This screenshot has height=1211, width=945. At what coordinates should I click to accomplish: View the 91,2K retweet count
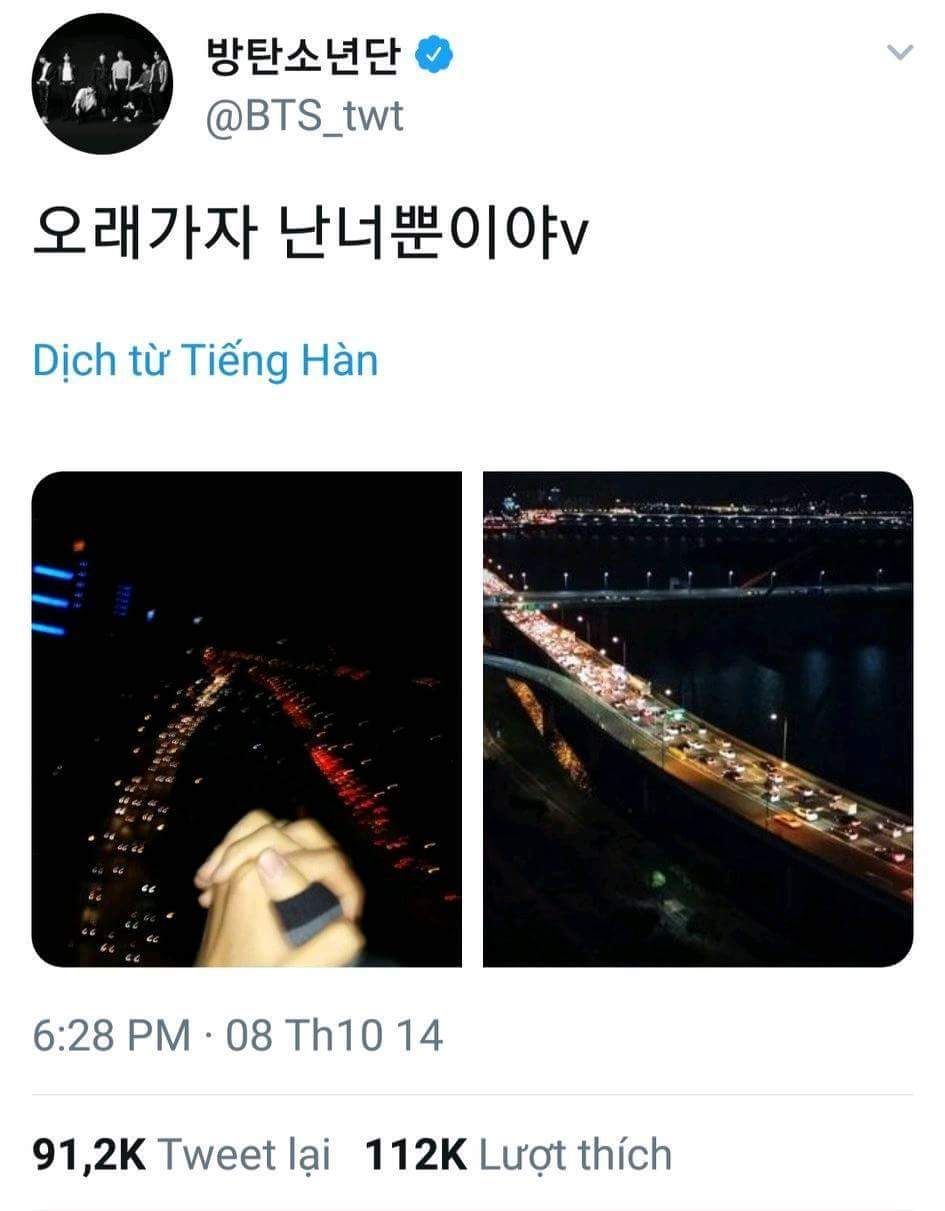[x=89, y=1155]
